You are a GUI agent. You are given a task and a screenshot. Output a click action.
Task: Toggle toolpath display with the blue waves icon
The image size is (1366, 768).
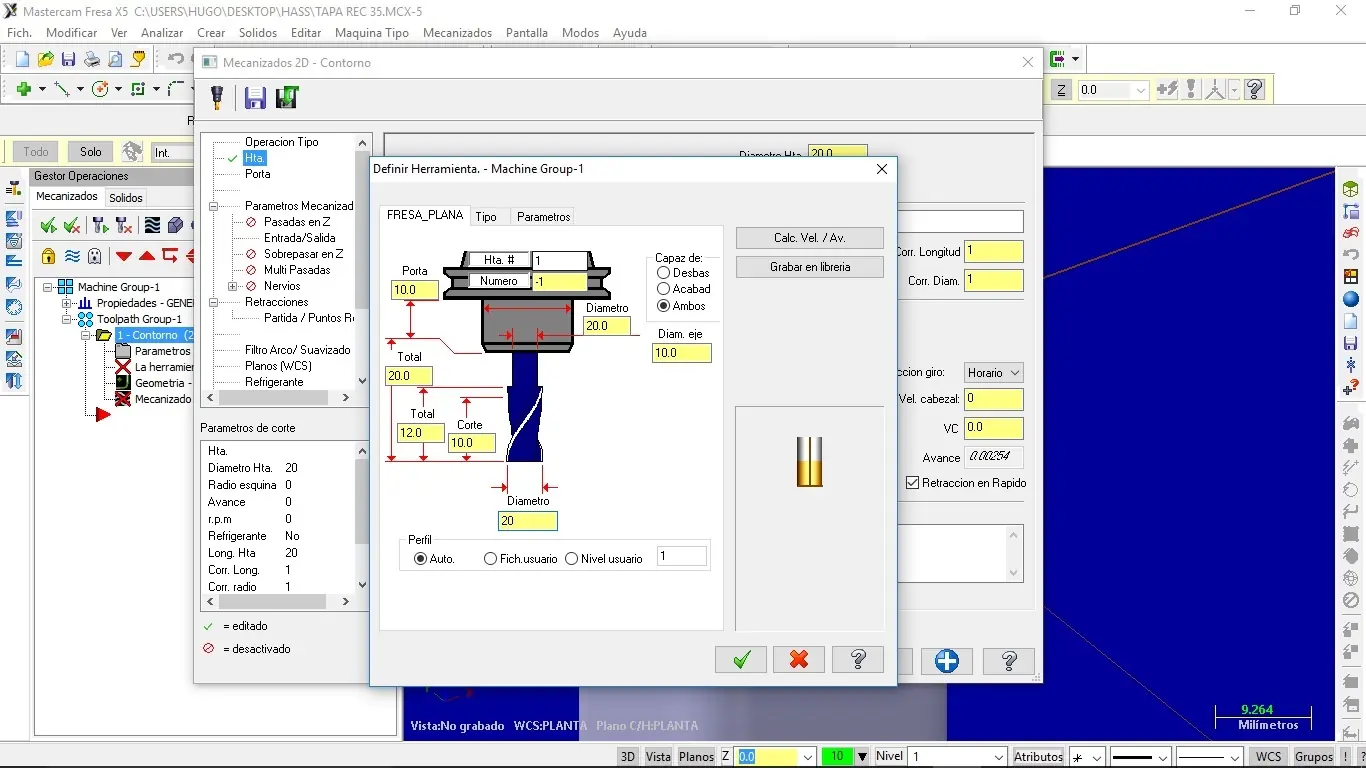[x=72, y=256]
